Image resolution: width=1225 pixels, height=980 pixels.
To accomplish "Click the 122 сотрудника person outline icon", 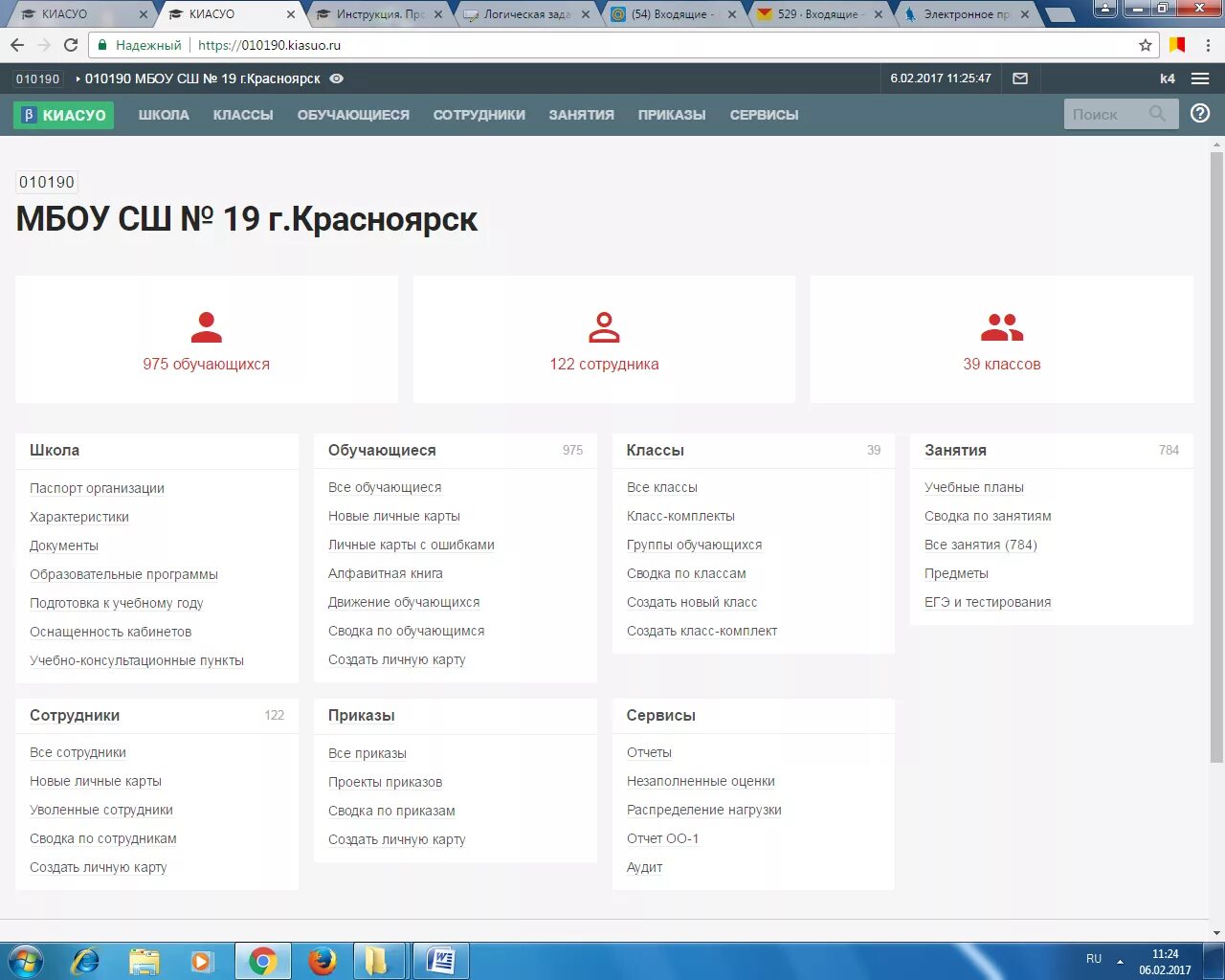I will [x=604, y=327].
